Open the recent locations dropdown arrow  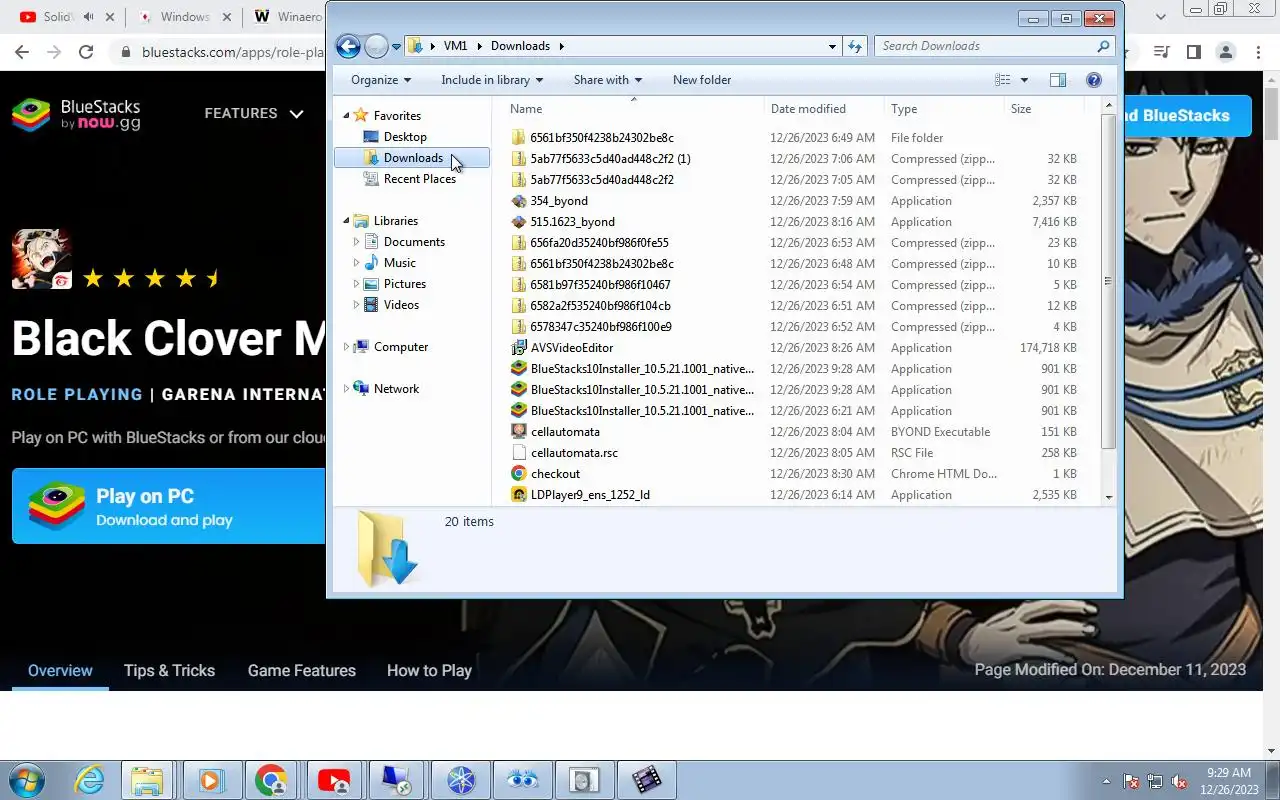click(397, 46)
